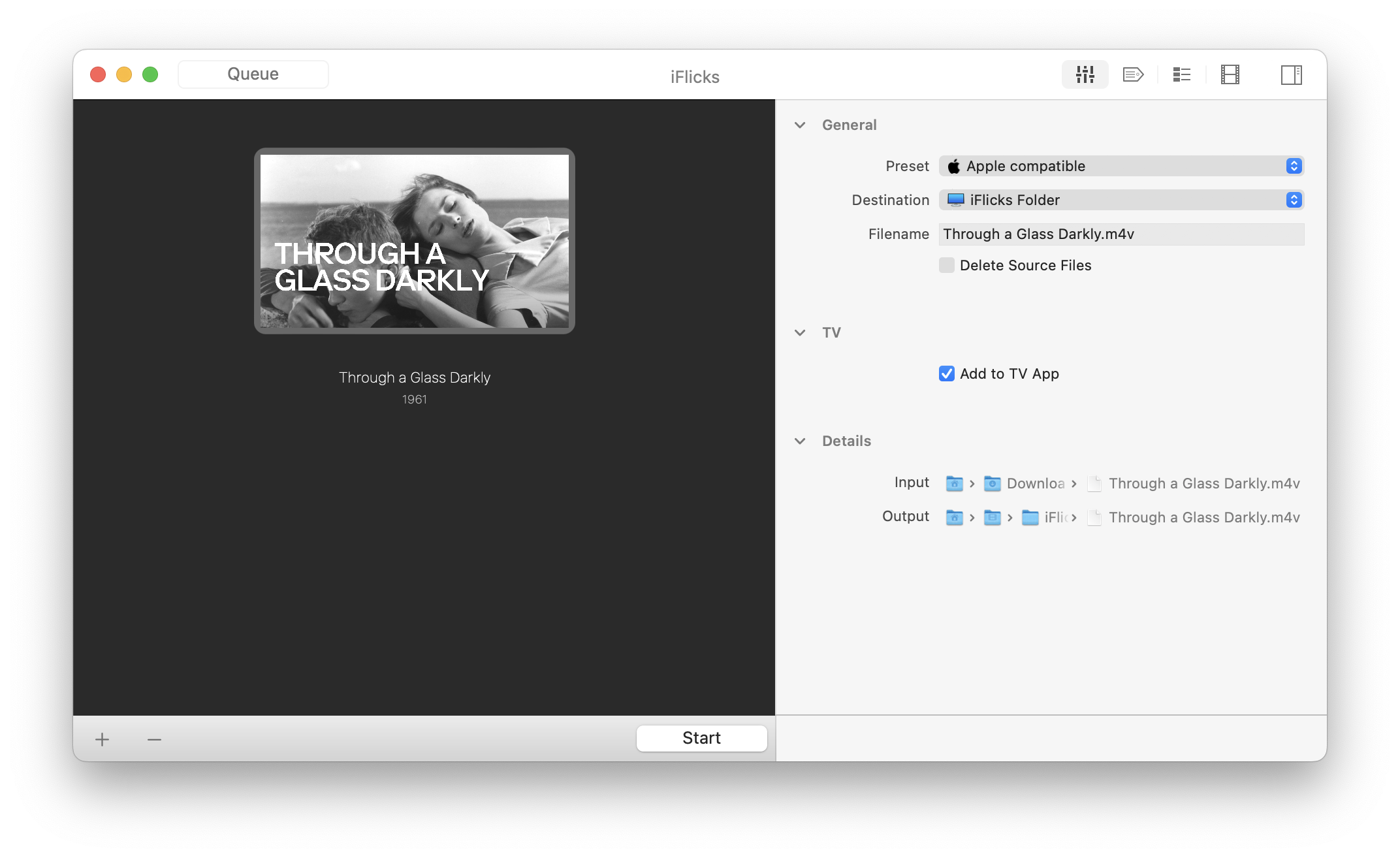Add a file with the plus icon
The width and height of the screenshot is (1400, 858).
(x=102, y=739)
